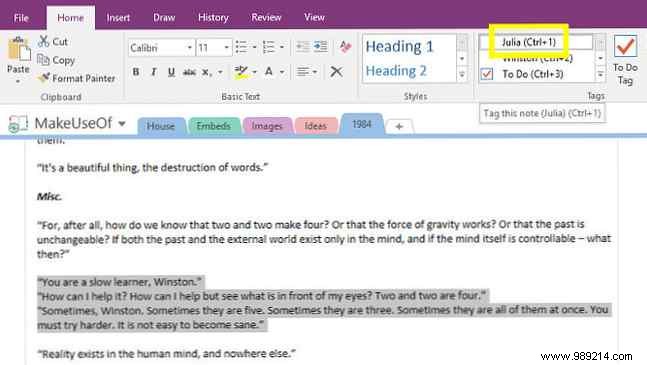Activate Format Painter
Screen dimensions: 647x365
click(76, 78)
